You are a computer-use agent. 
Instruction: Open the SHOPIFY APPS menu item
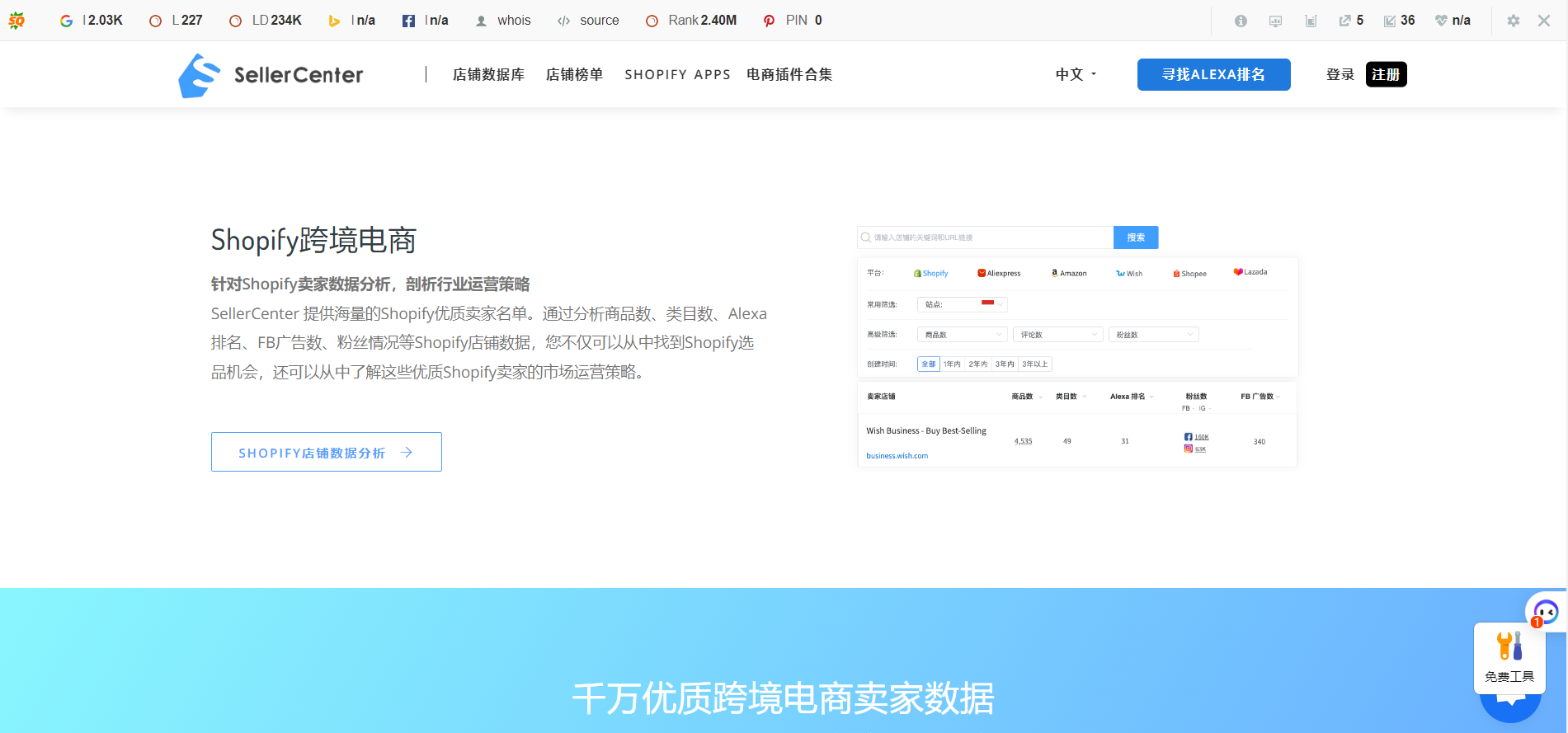tap(677, 74)
